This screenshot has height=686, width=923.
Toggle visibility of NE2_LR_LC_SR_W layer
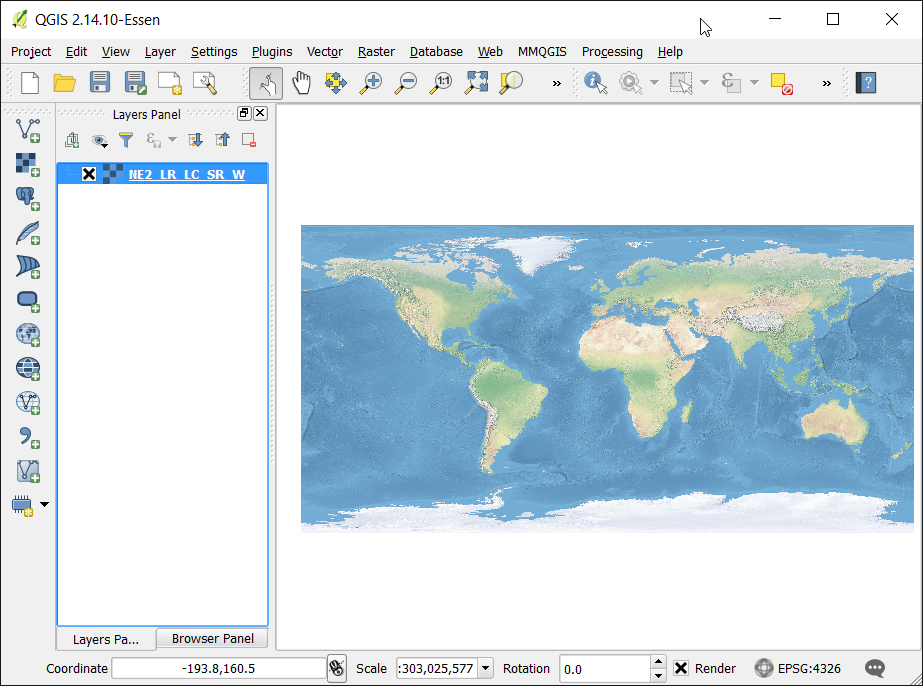pyautogui.click(x=89, y=174)
